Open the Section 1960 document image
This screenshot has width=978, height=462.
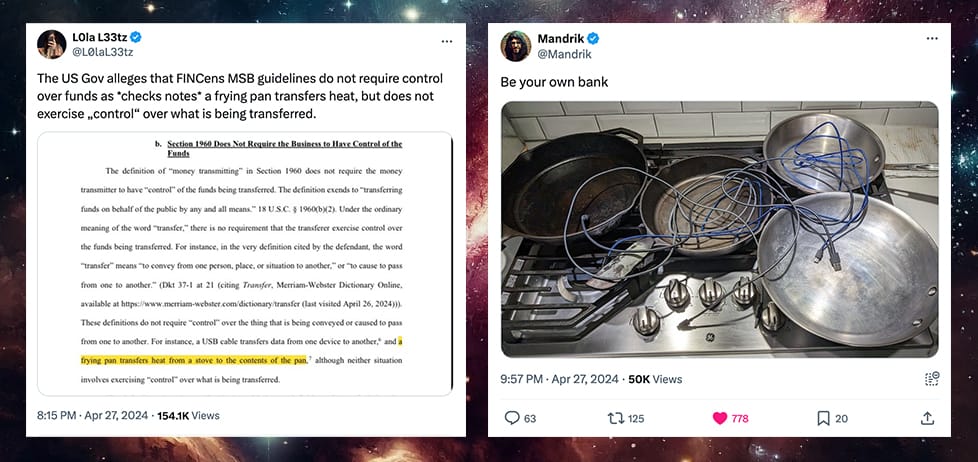[244, 264]
